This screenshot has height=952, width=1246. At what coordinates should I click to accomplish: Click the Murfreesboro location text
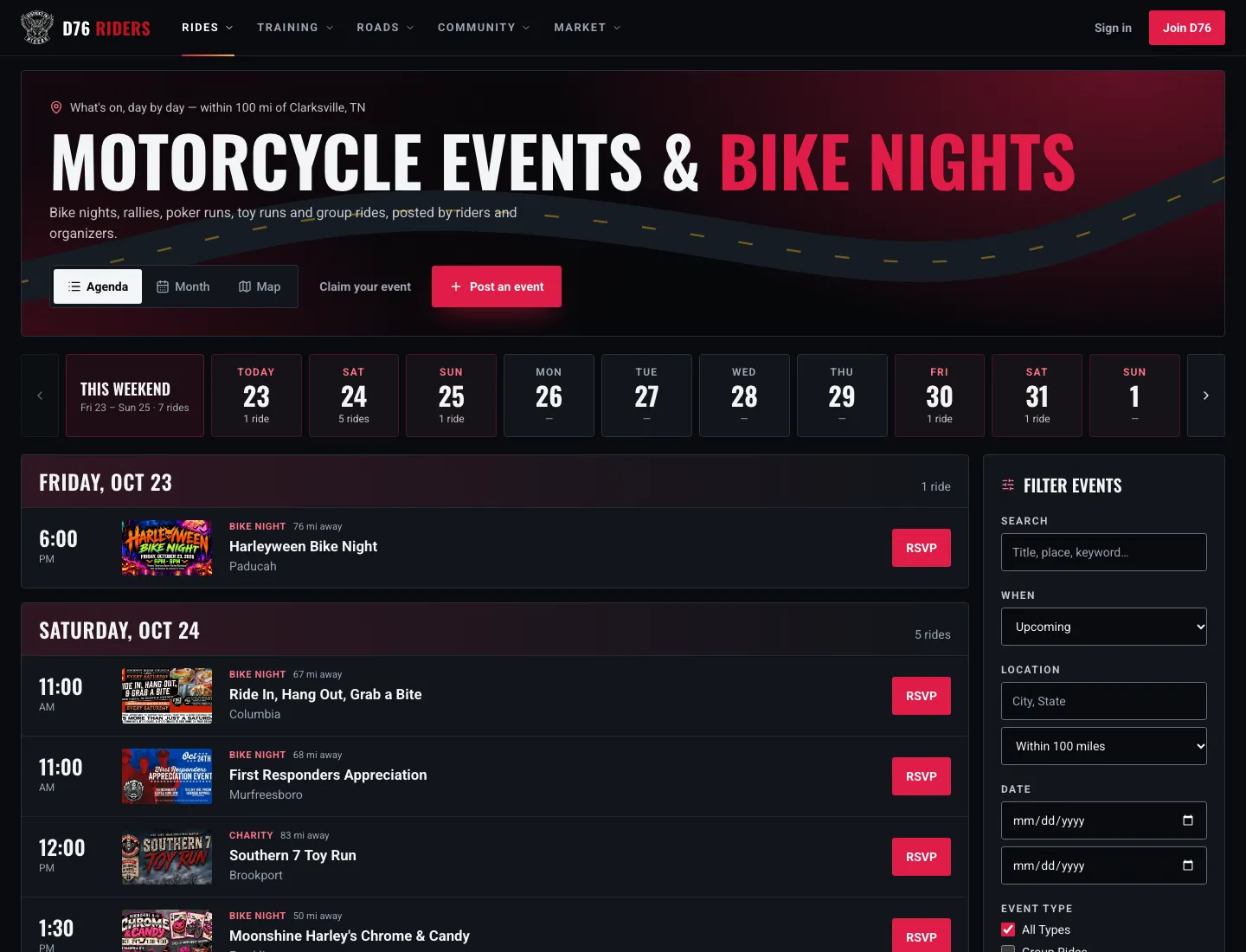coord(266,794)
